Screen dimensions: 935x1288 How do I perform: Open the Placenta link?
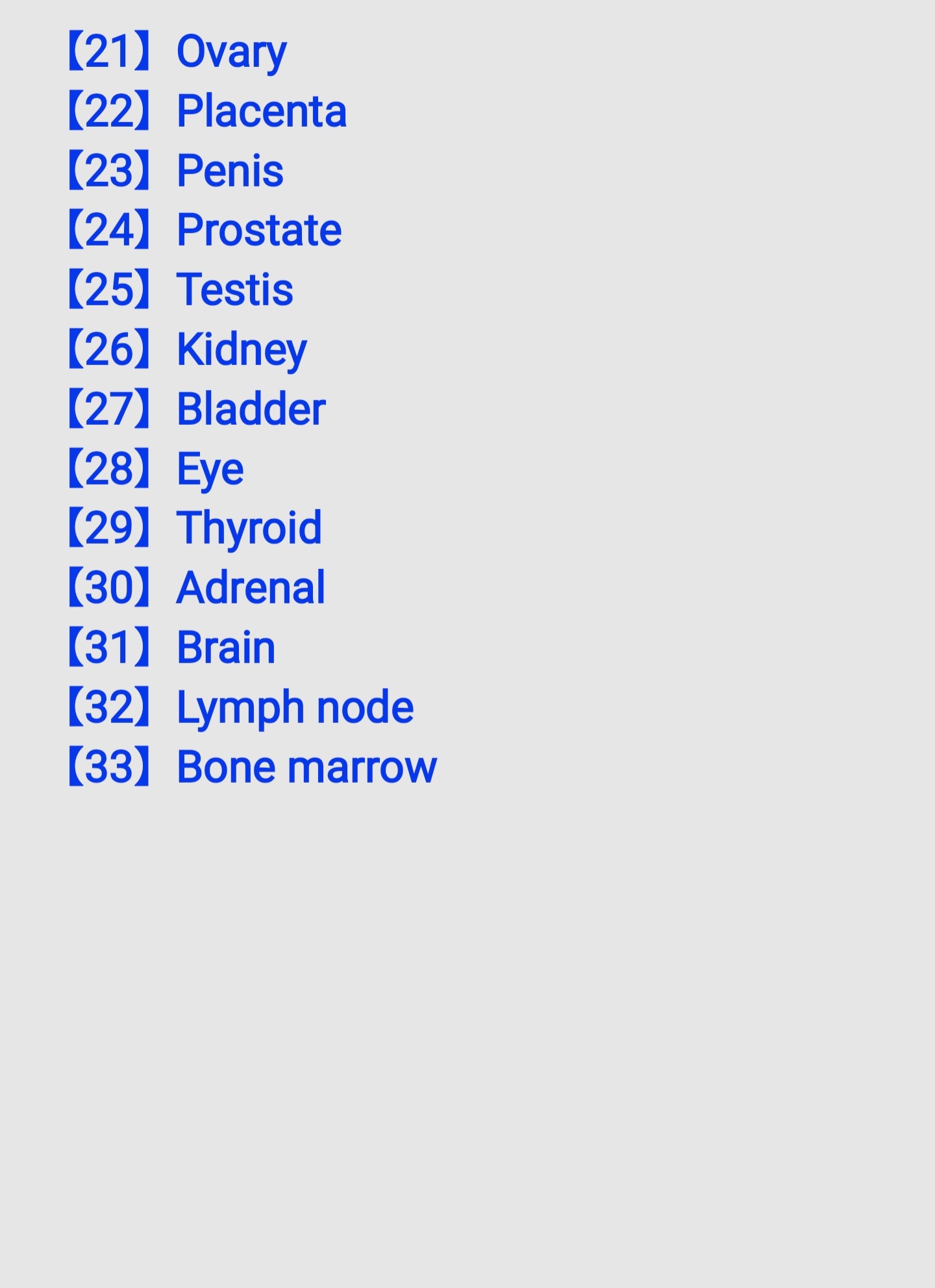coord(262,111)
